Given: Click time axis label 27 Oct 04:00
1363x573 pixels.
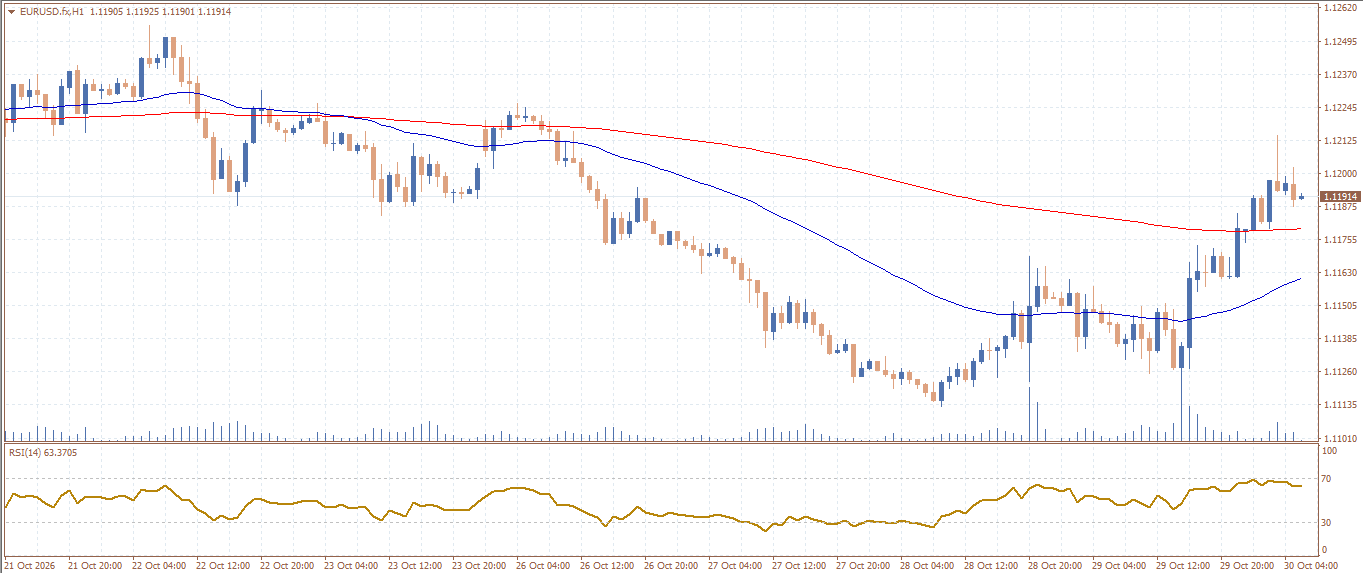Looking at the screenshot, I should [735, 566].
